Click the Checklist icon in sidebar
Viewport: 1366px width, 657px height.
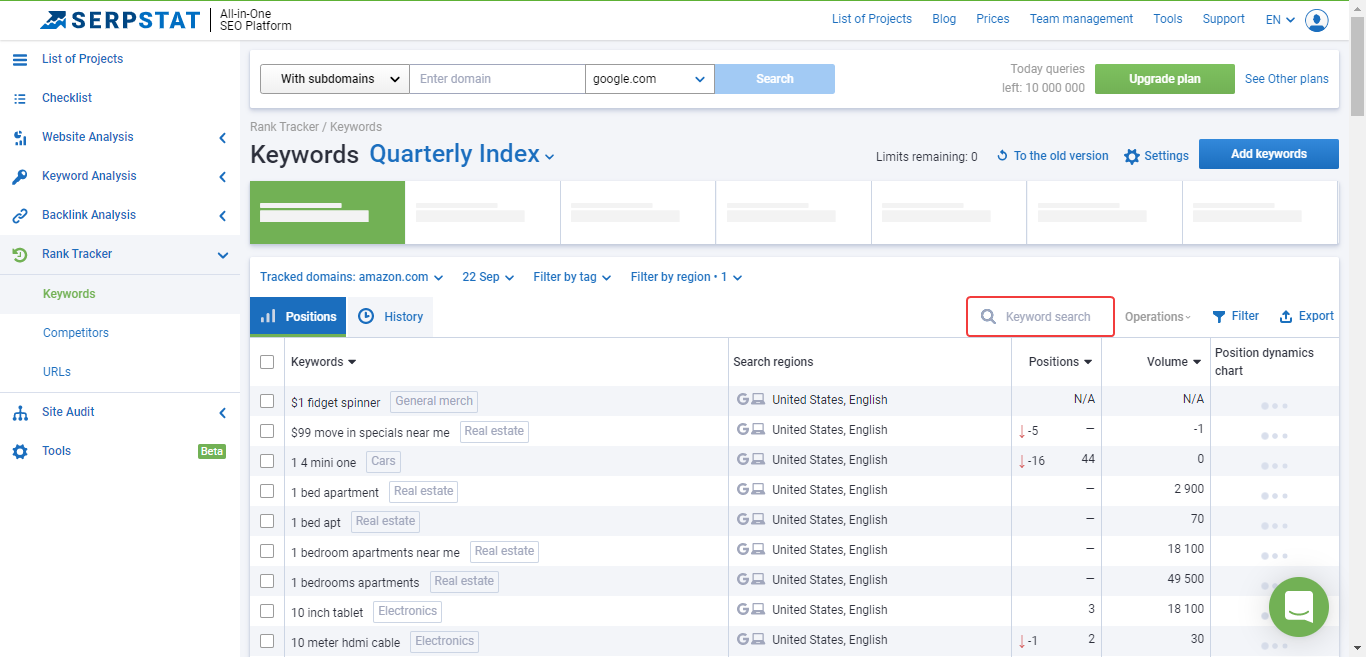(20, 98)
